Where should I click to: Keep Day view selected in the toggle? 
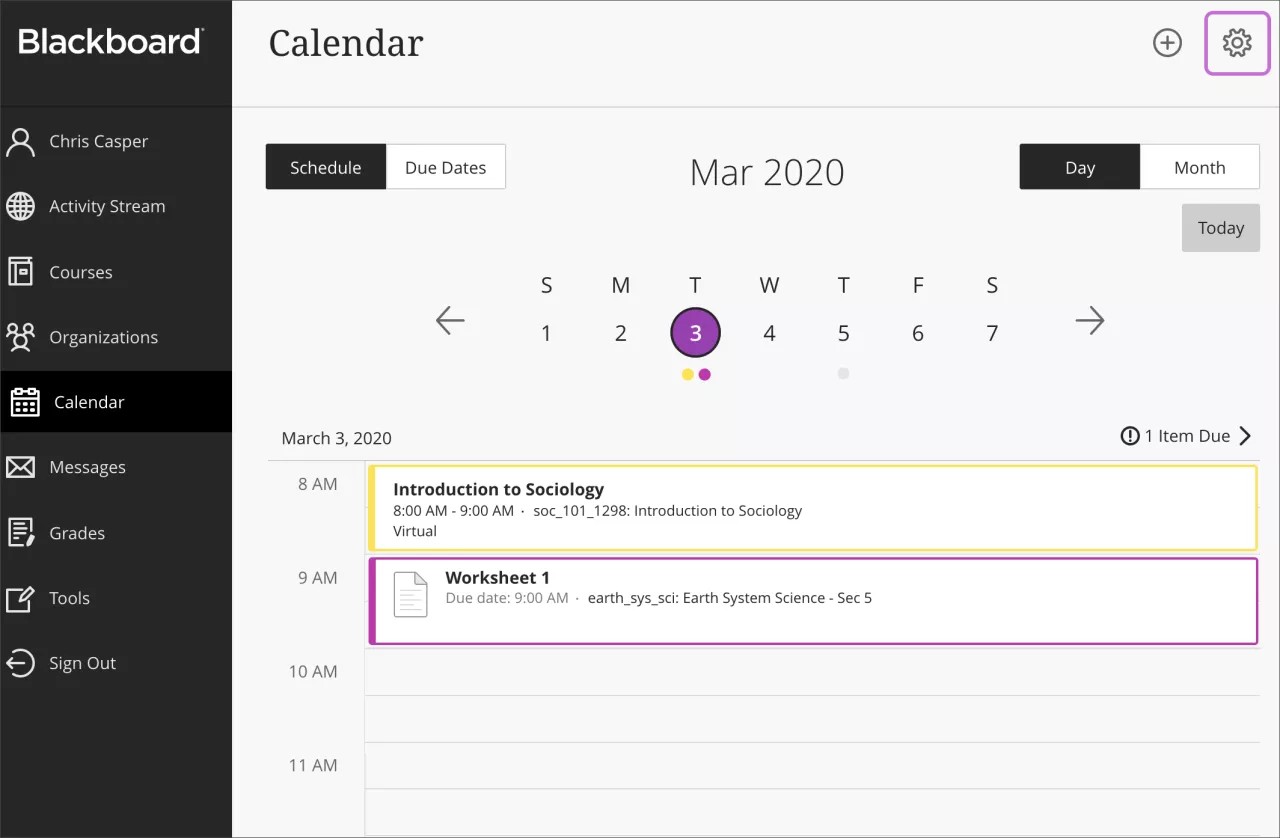tap(1079, 167)
